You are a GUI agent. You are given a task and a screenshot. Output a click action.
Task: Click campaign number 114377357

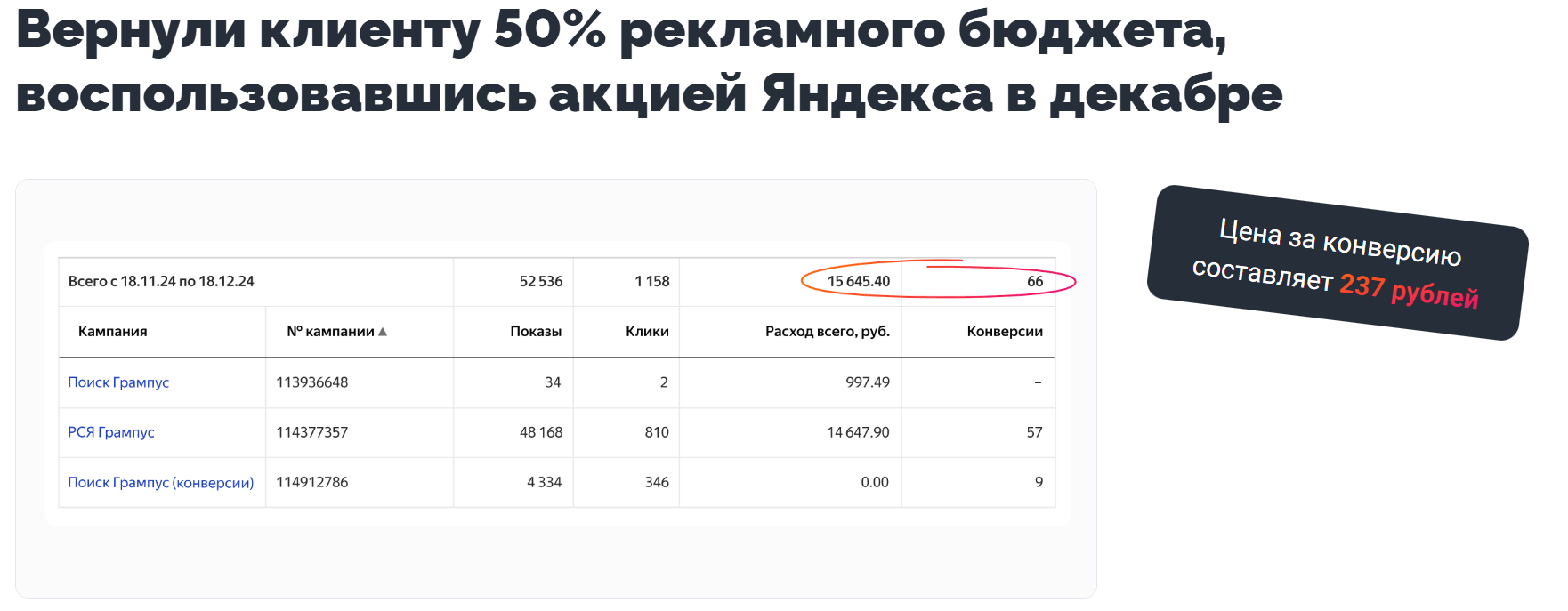coord(312,432)
